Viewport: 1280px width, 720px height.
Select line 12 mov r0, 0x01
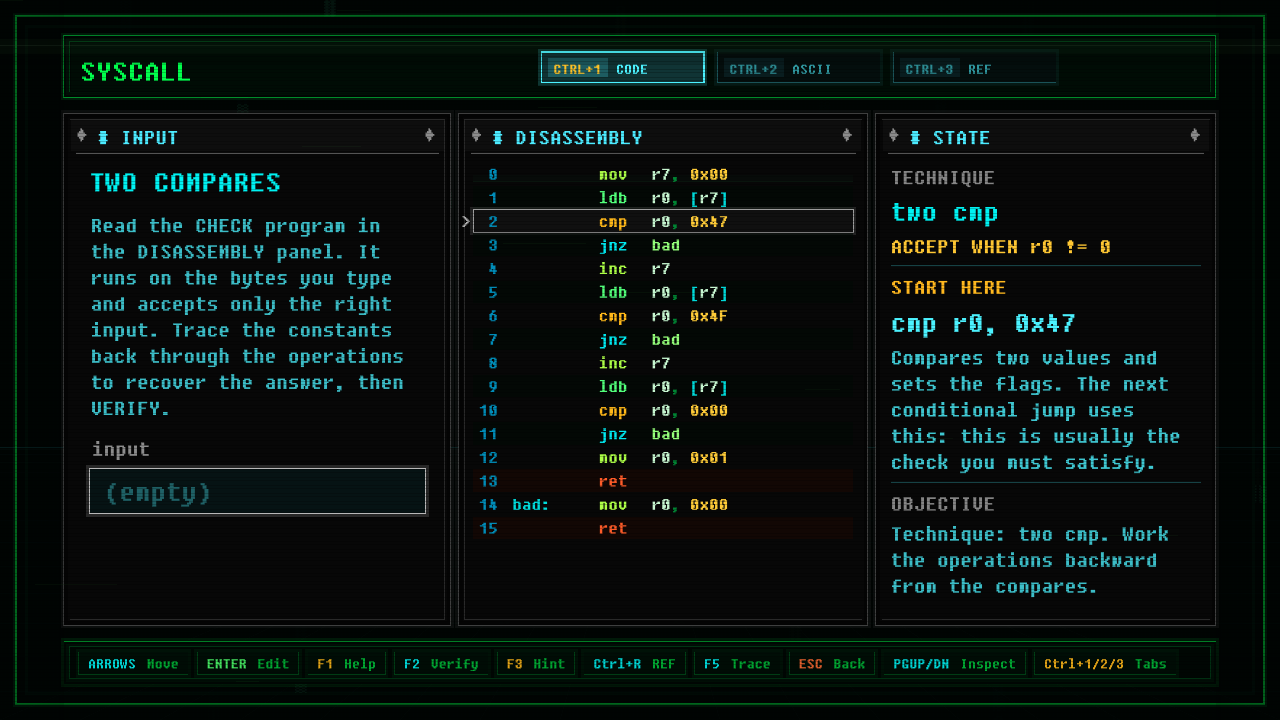pyautogui.click(x=663, y=458)
